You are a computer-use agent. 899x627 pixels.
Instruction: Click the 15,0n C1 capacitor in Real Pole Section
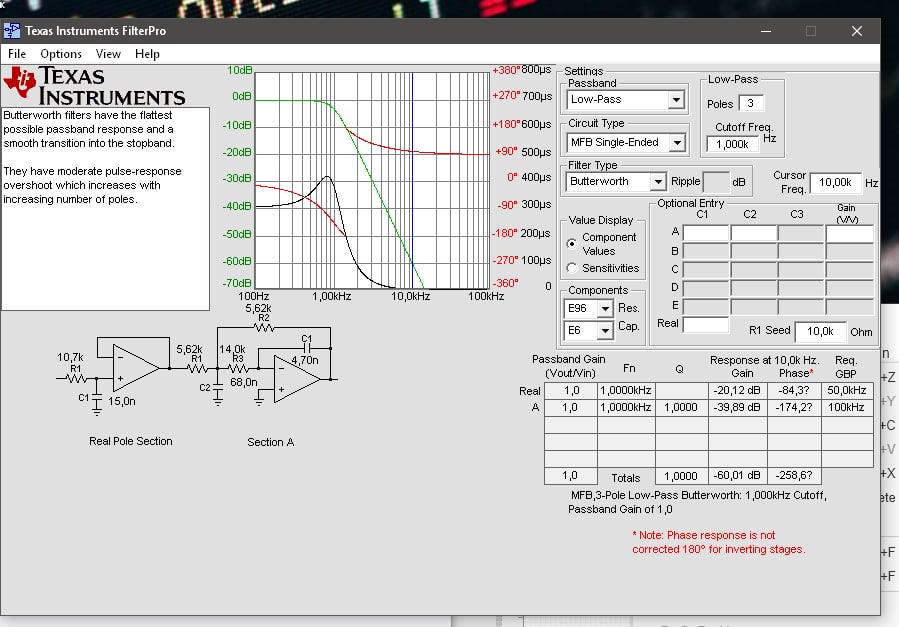[x=97, y=397]
